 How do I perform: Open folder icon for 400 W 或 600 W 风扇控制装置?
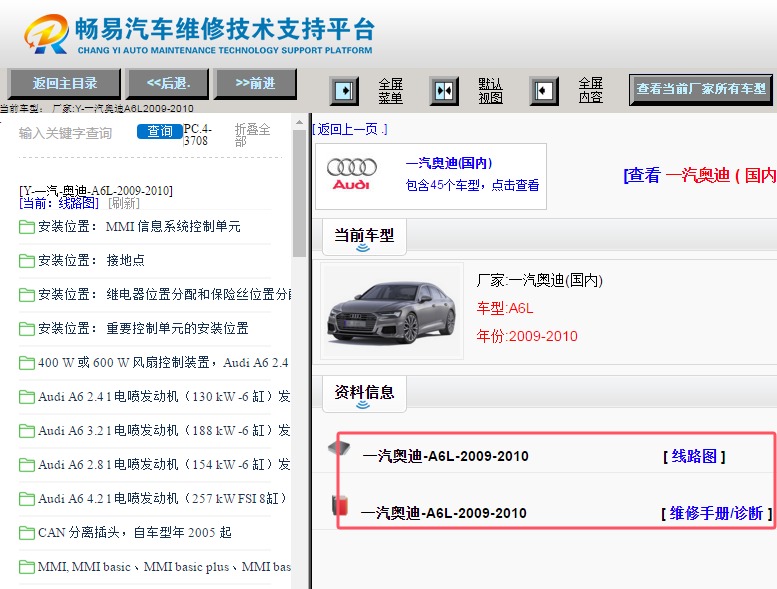[x=26, y=363]
